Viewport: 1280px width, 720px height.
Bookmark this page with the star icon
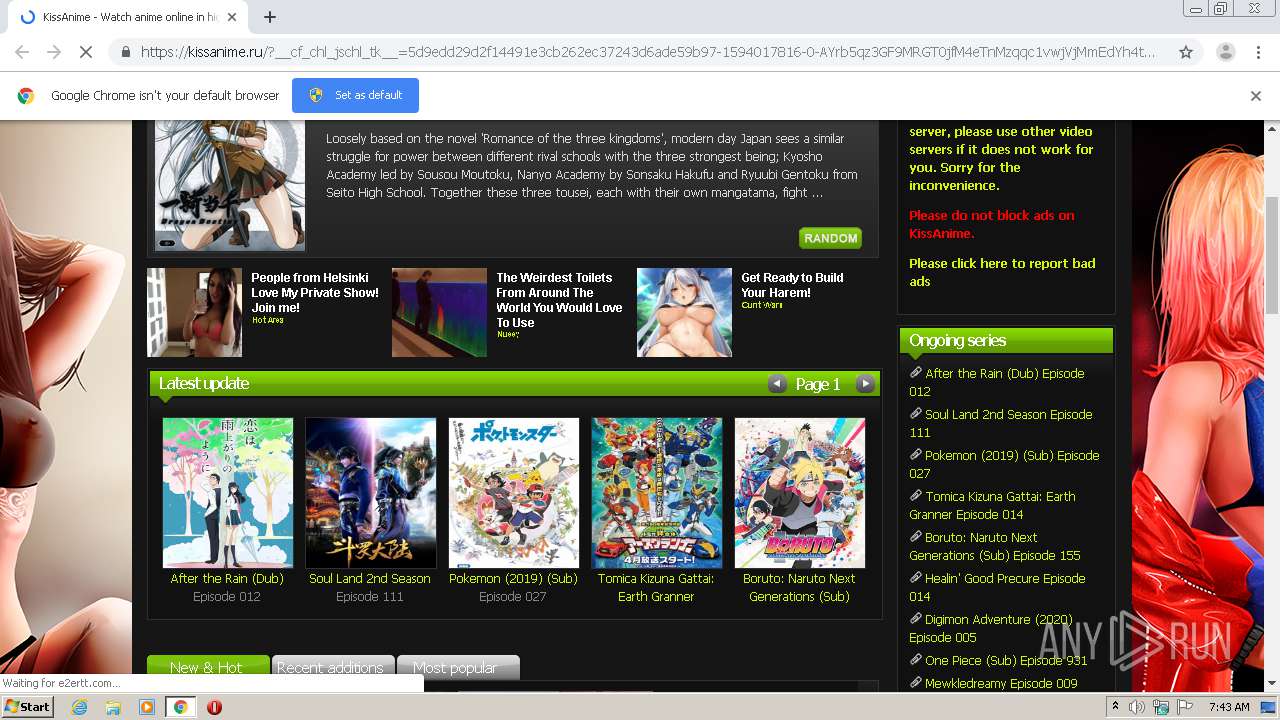(1186, 52)
